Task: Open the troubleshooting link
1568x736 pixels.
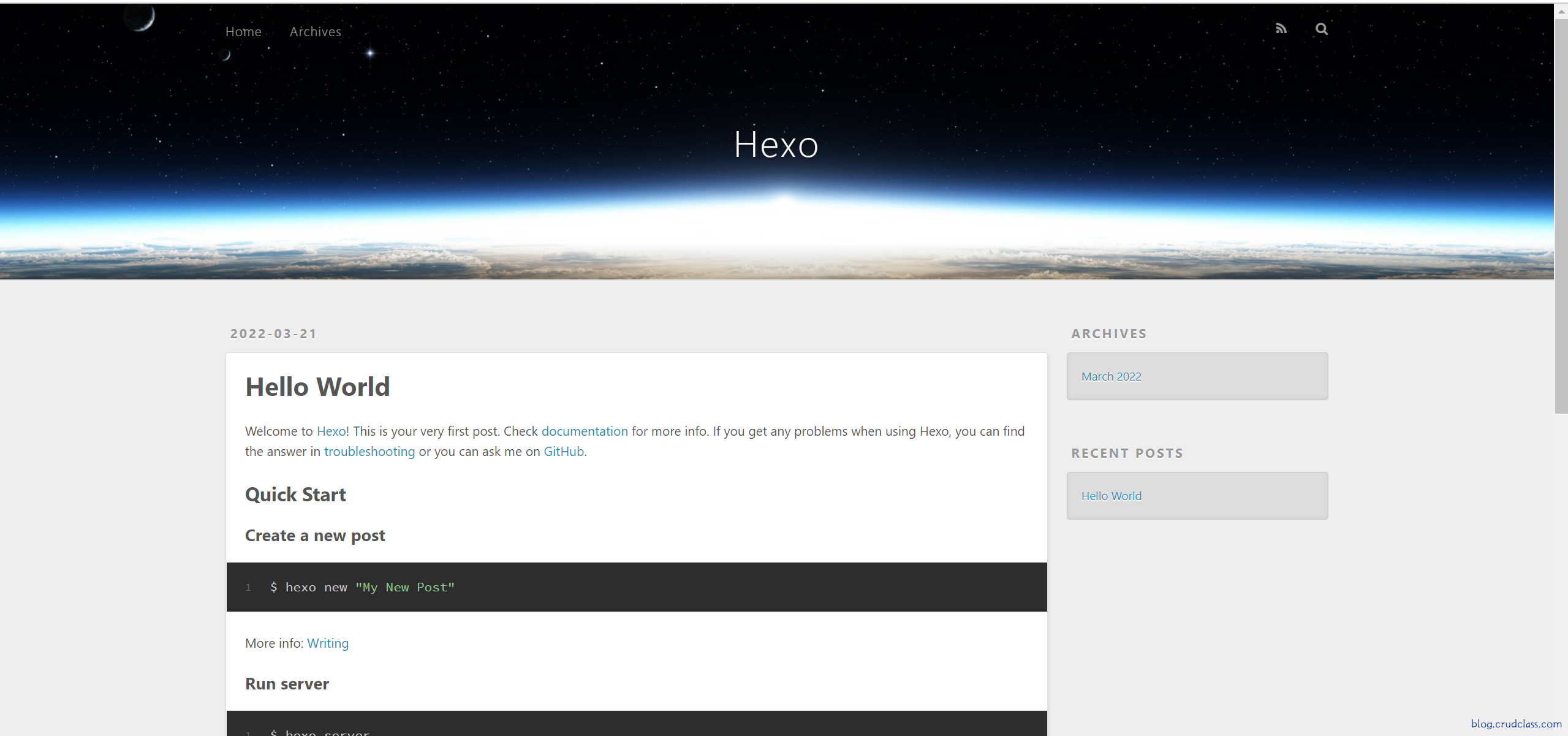Action: 369,452
